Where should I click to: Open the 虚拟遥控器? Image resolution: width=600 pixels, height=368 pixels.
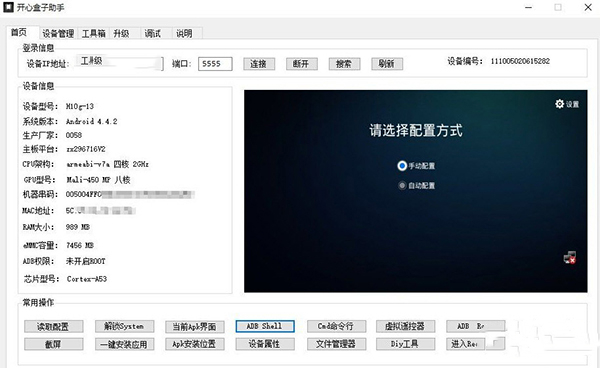click(x=405, y=326)
